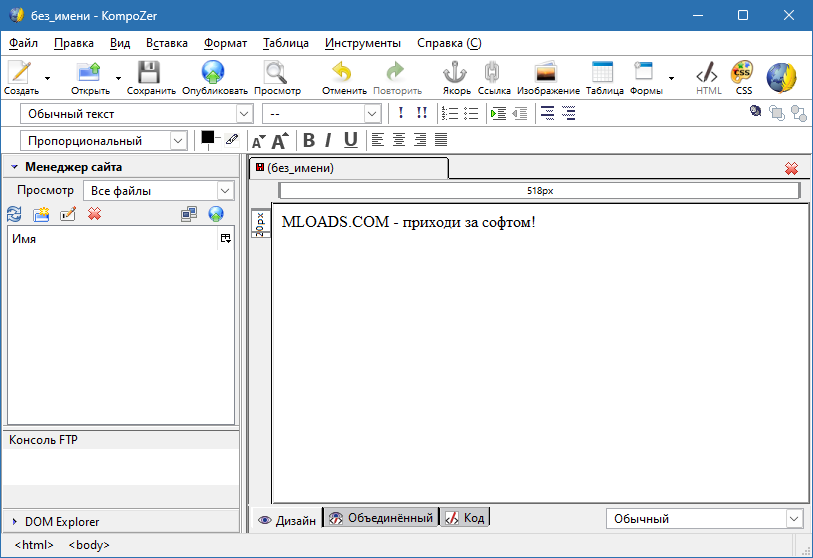The height and width of the screenshot is (558, 813).
Task: Toggle numbered list
Action: point(450,113)
